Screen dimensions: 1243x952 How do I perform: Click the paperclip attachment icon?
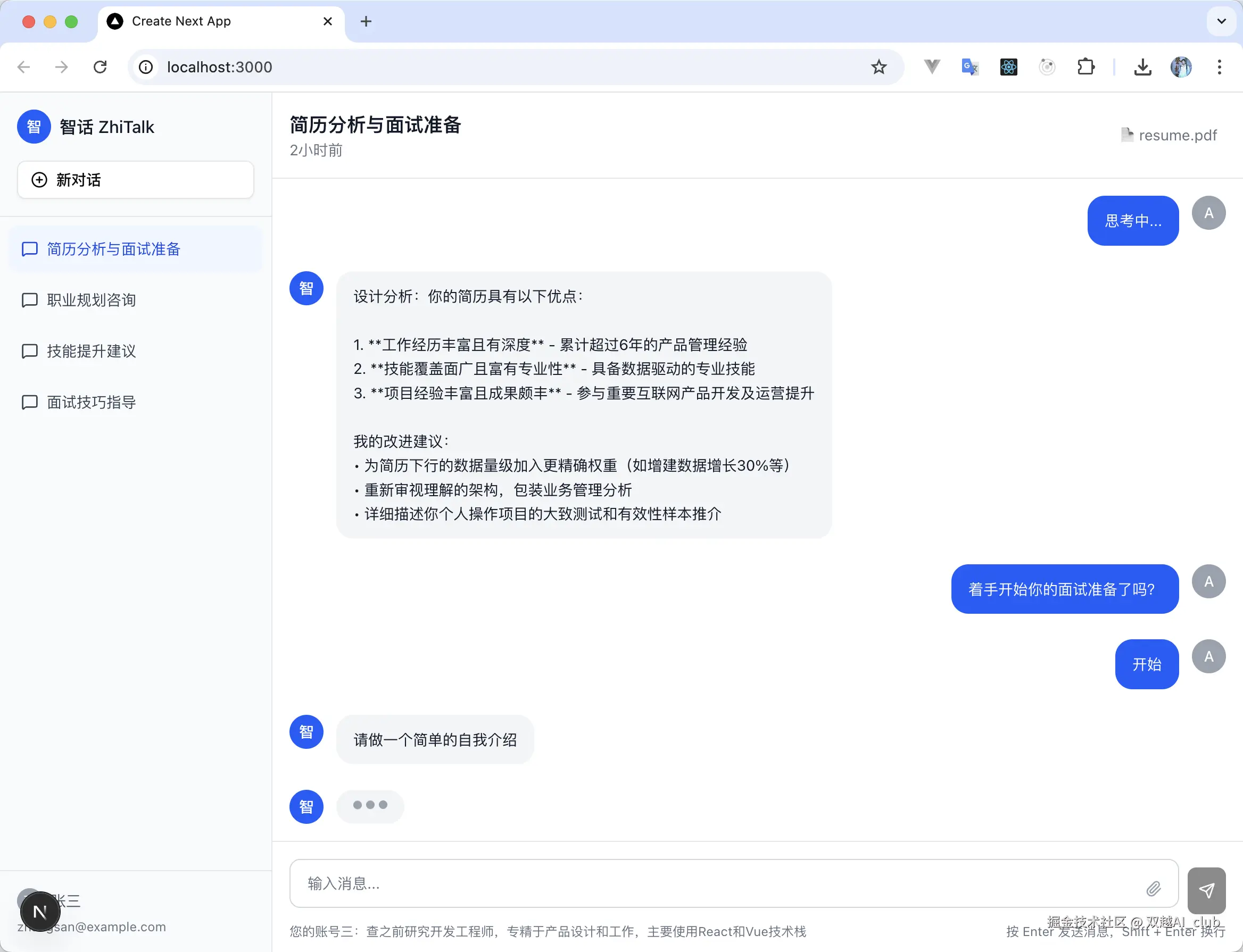coord(1153,888)
